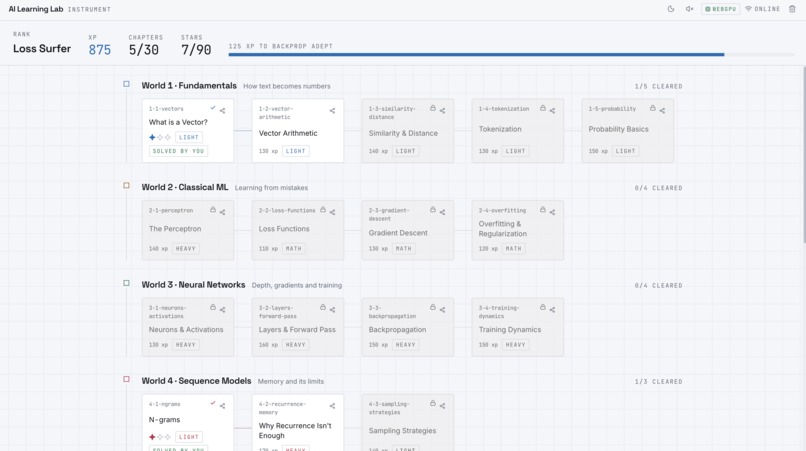
Task: Click lock icon on Layers & Forward Pass
Action: (323, 307)
